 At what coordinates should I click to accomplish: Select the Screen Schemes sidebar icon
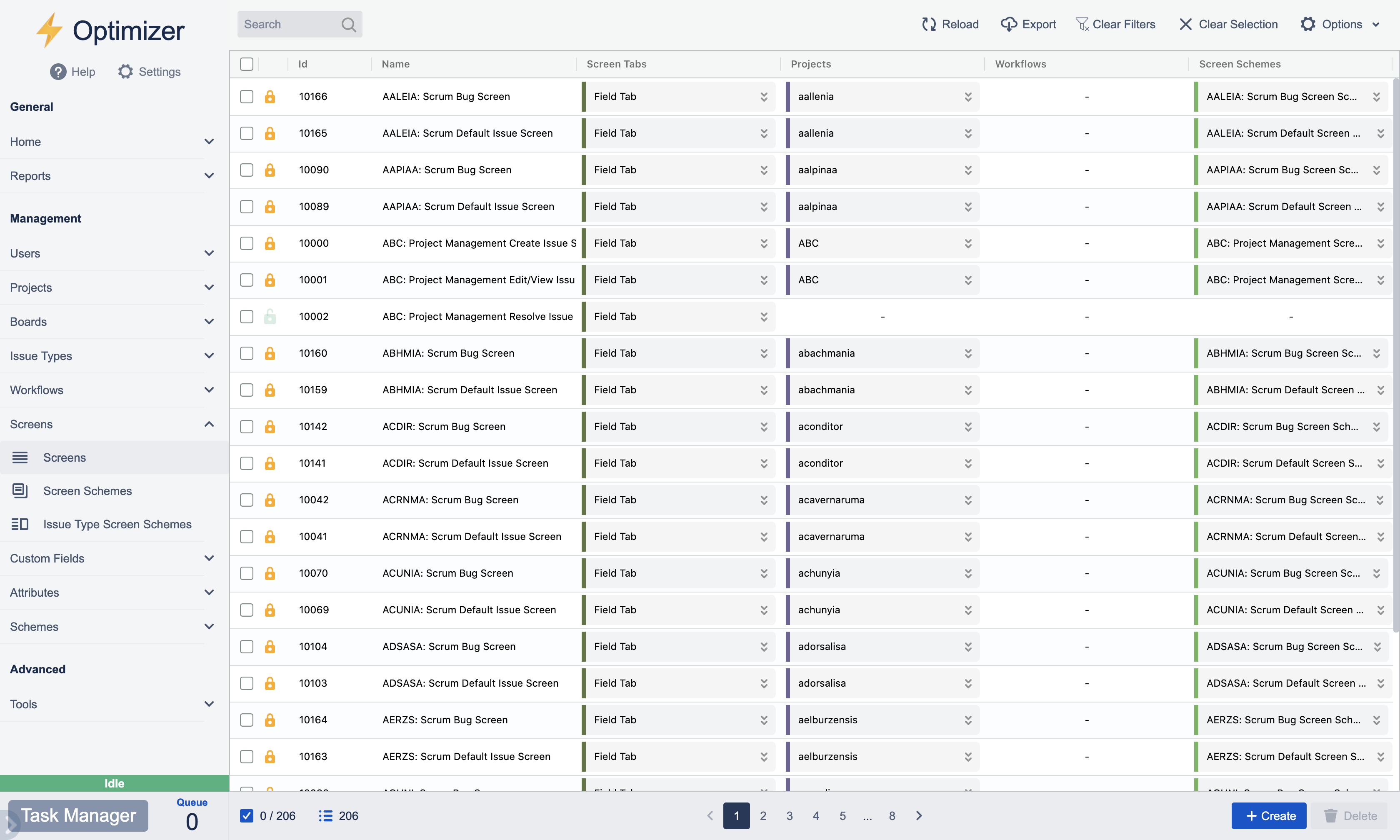(21, 491)
